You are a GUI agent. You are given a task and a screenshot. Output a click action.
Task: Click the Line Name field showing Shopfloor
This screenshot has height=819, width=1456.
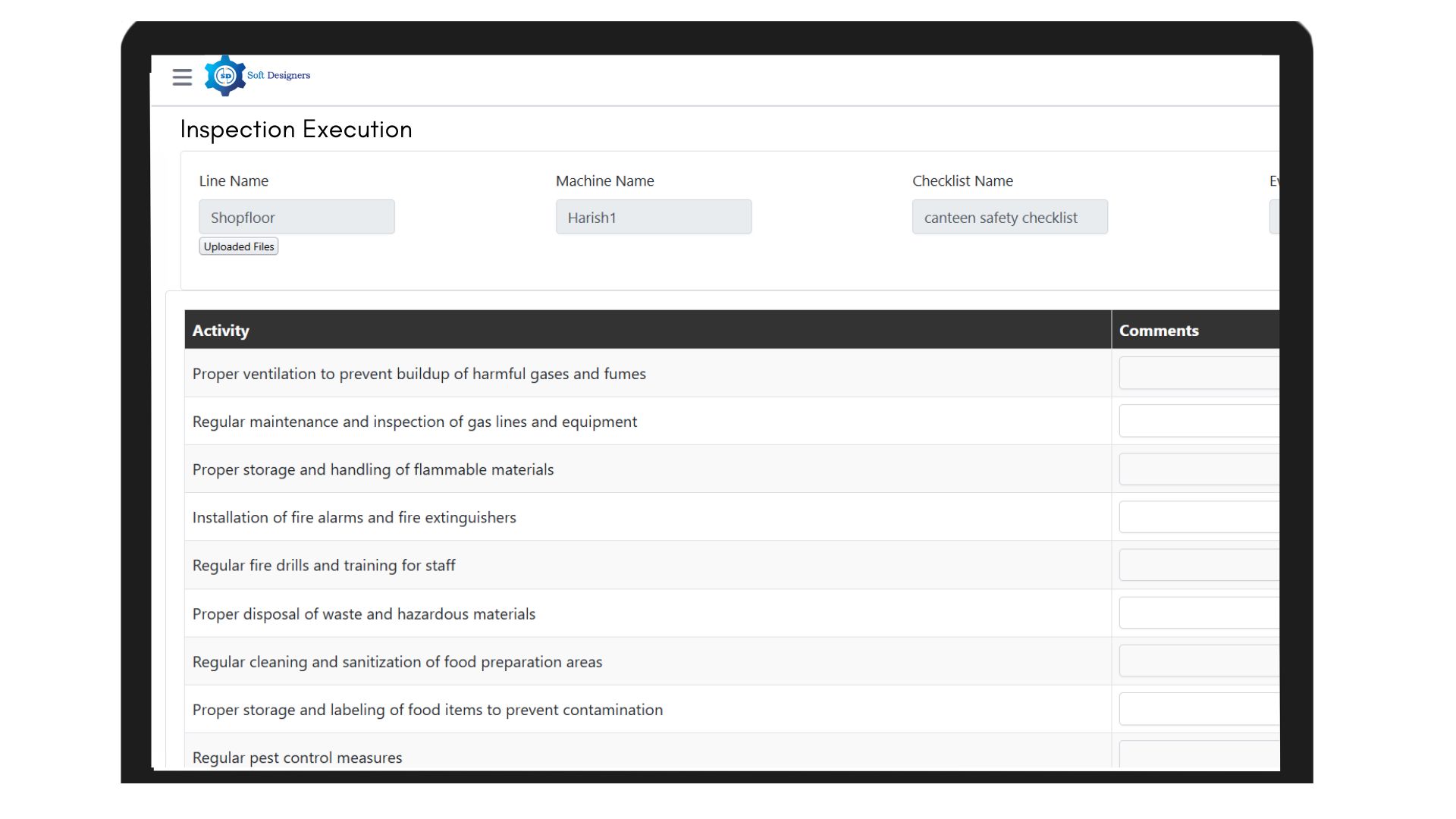(x=297, y=217)
